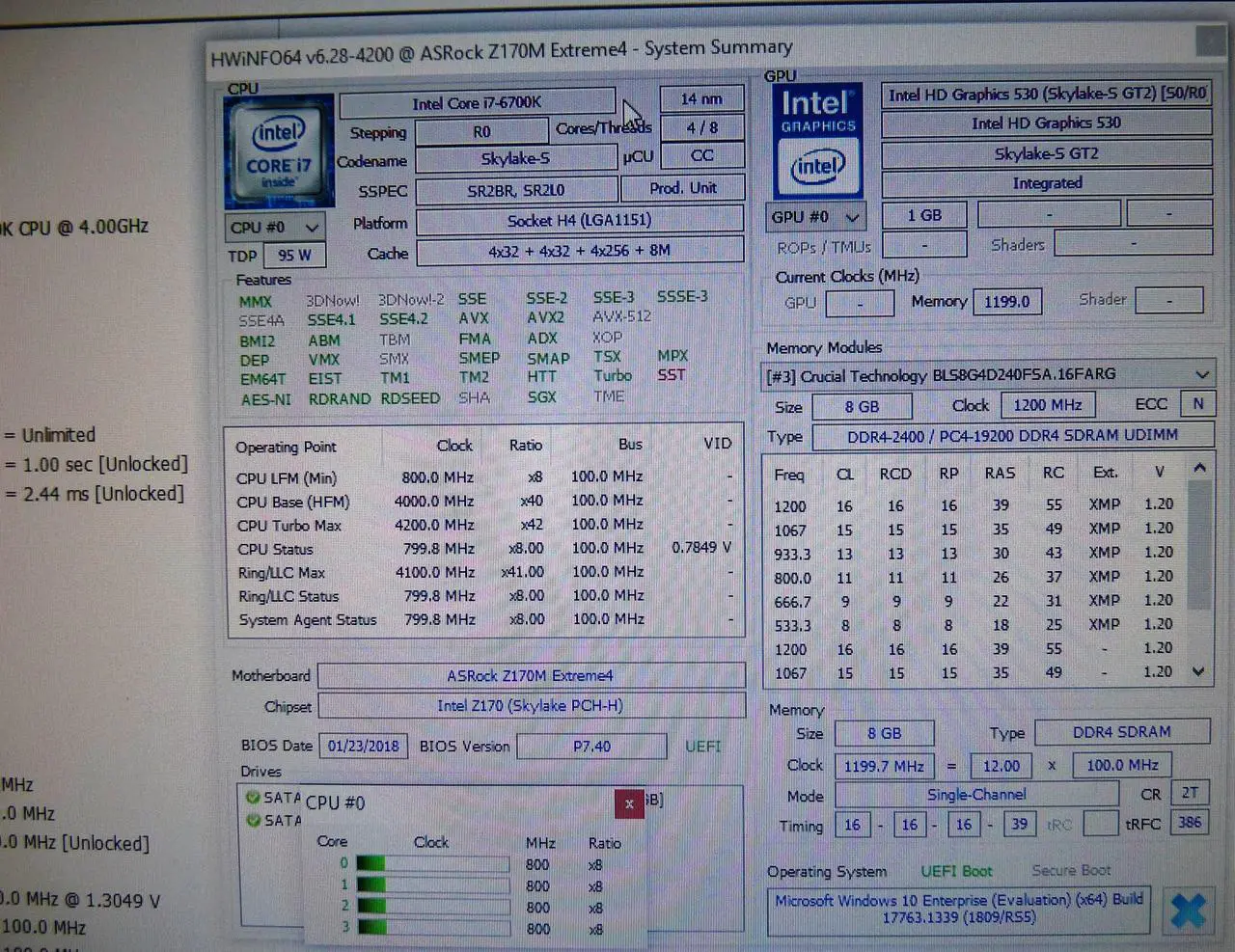This screenshot has width=1235, height=952.
Task: Click the DDR4-2400 / PC4-19200 type field
Action: [x=1012, y=436]
